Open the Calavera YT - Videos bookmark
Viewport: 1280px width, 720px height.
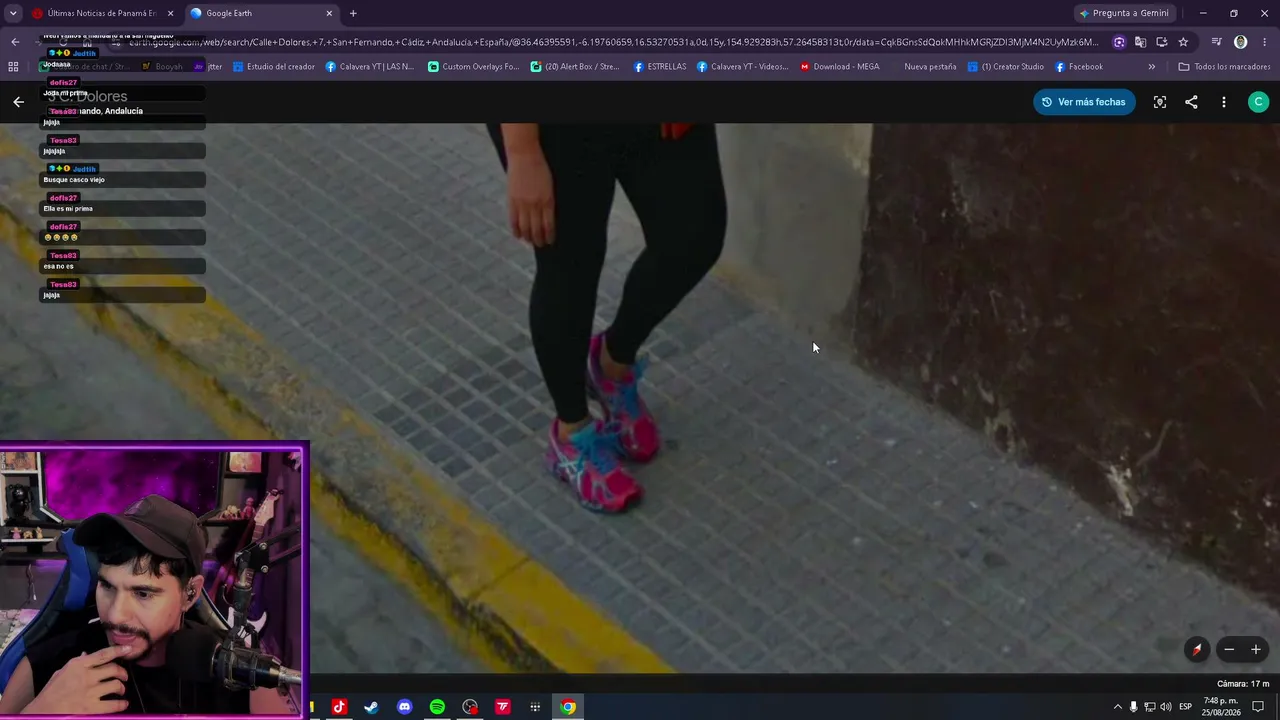click(743, 67)
